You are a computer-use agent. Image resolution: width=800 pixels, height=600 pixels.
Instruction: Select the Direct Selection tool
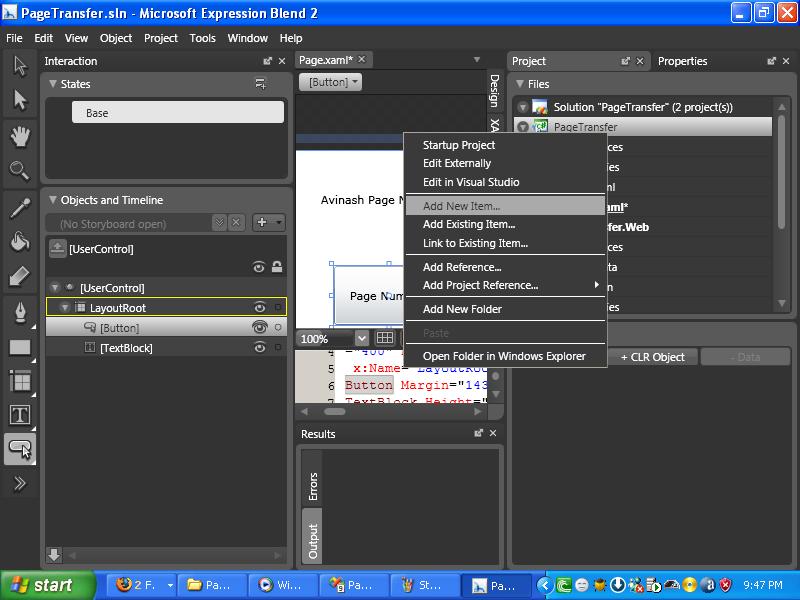pos(20,99)
